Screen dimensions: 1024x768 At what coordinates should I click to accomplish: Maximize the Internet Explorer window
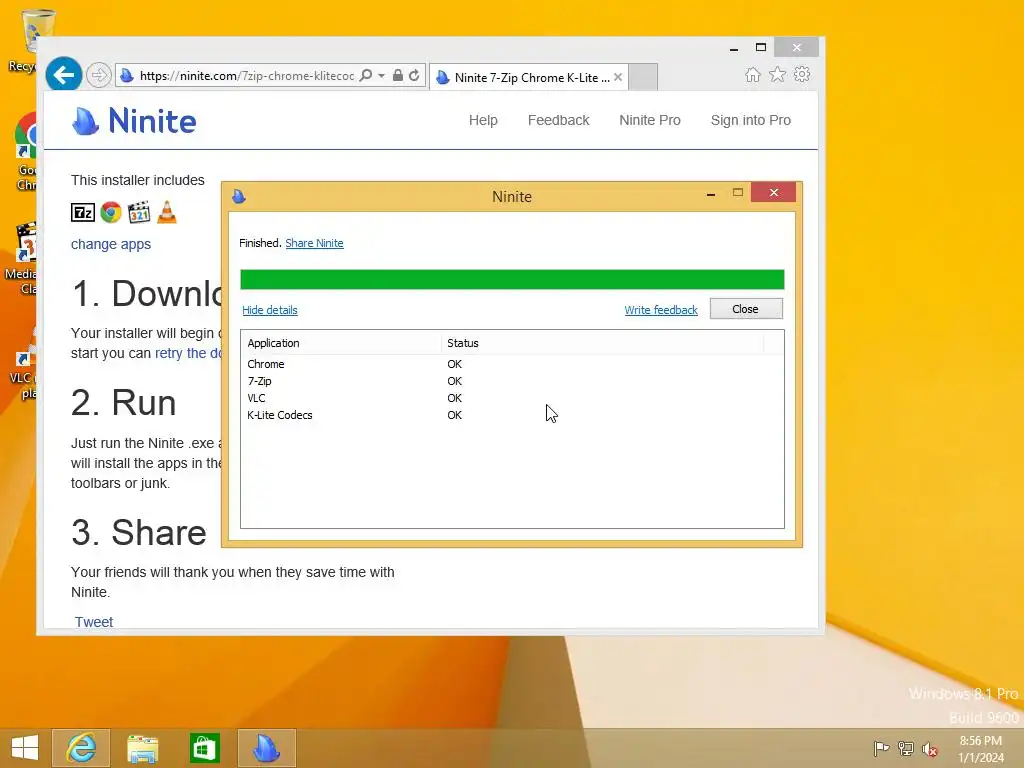[x=761, y=47]
